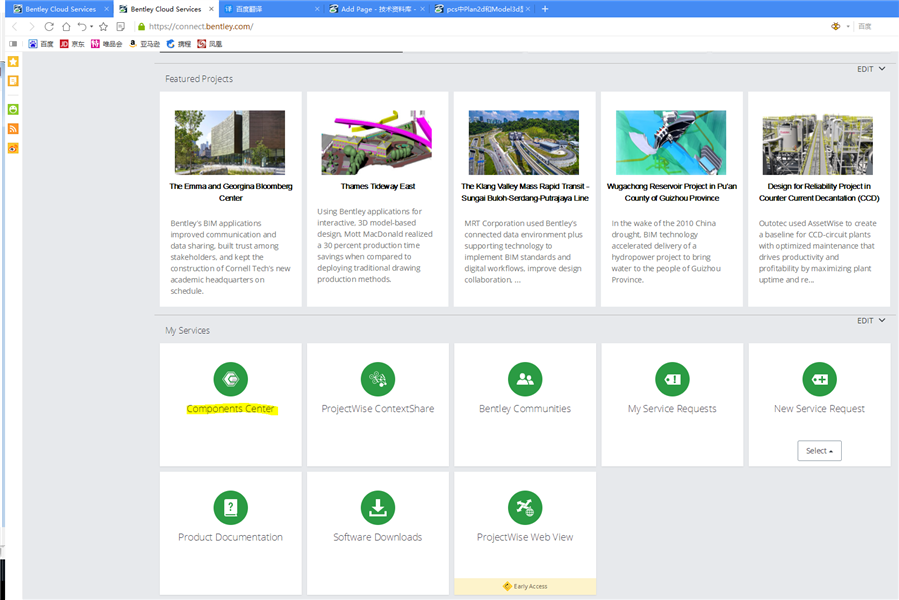
Task: Close the pcs中Plan2d和Model3d tab
Action: [x=528, y=9]
